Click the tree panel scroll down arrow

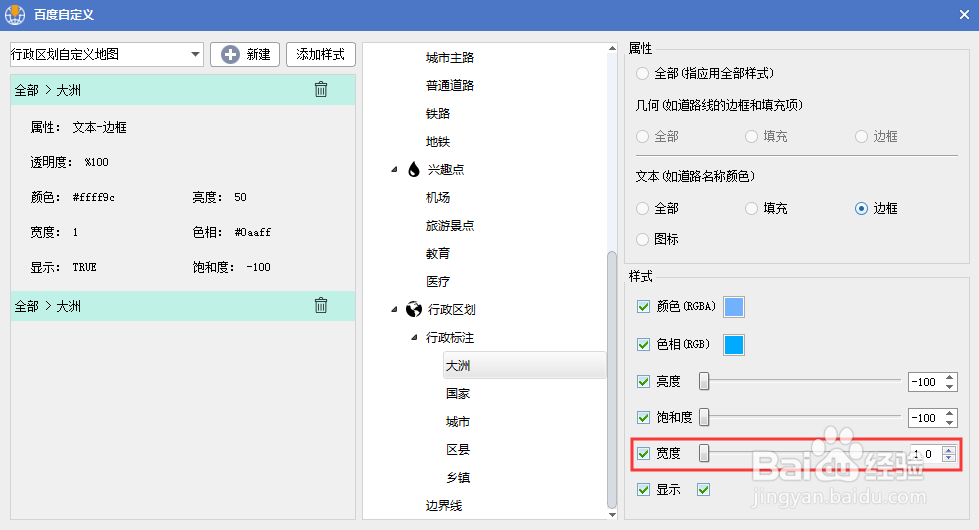(612, 515)
